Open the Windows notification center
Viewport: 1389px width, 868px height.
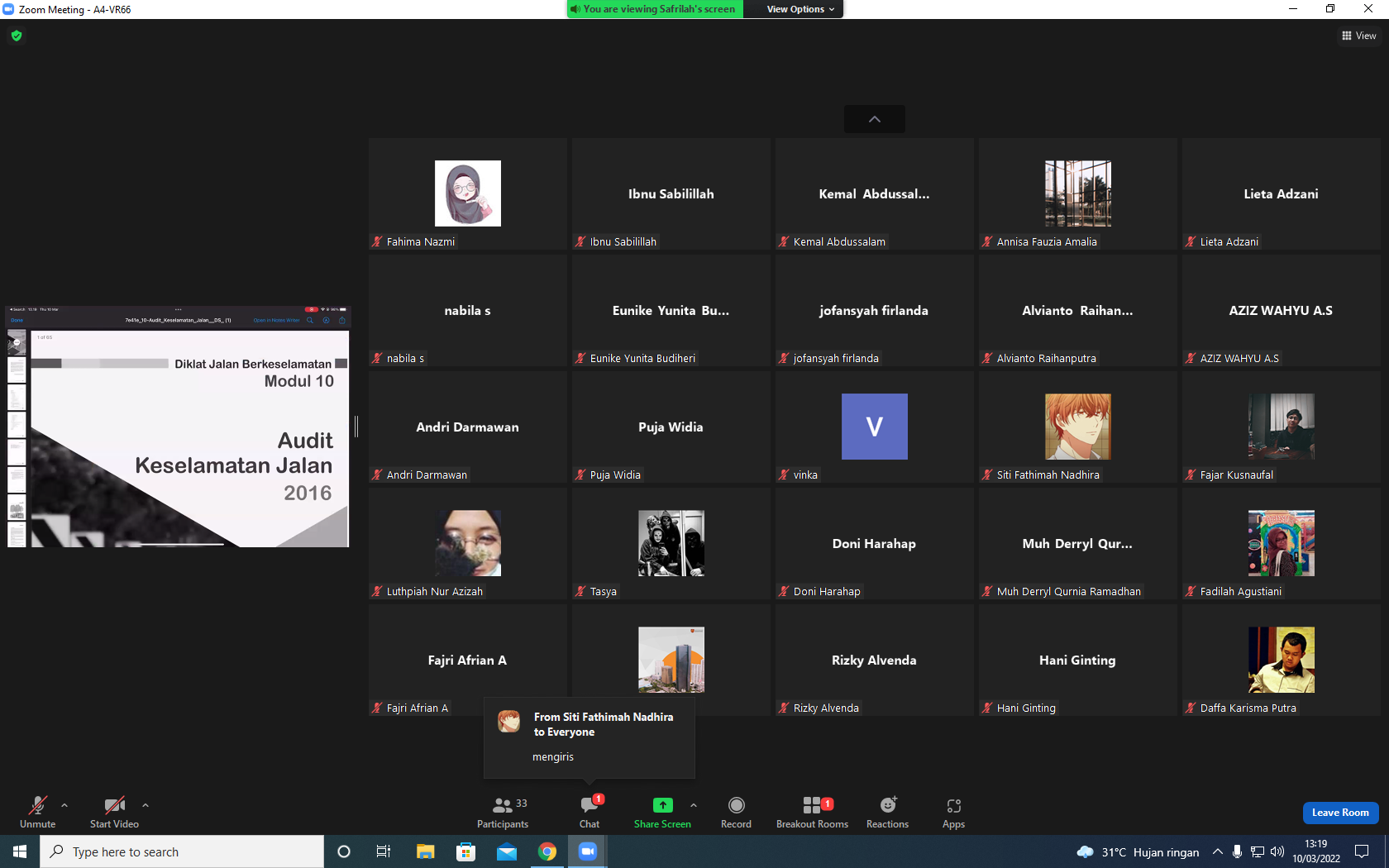click(1362, 851)
